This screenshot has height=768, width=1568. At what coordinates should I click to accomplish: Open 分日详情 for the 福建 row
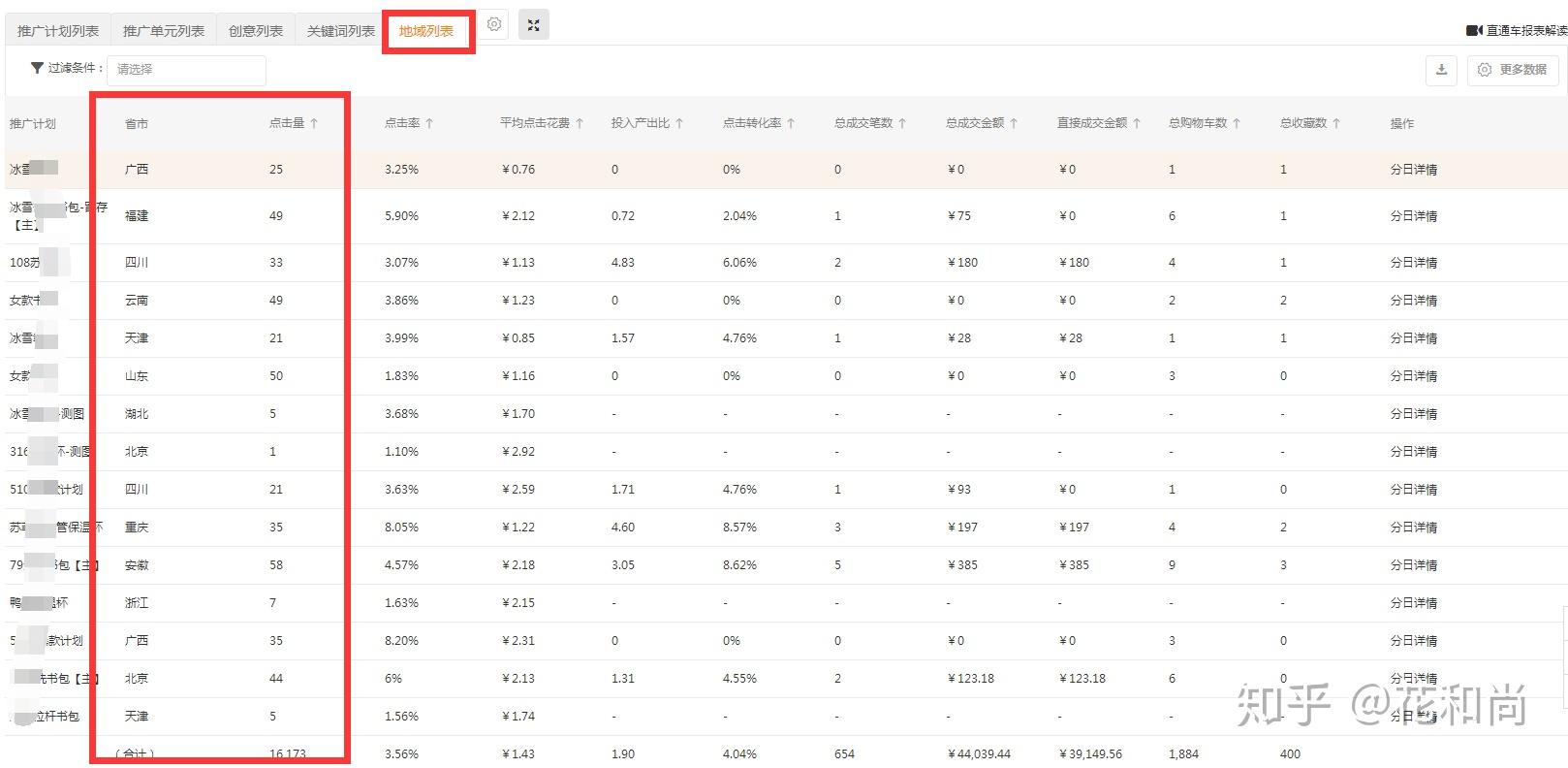click(x=1414, y=216)
